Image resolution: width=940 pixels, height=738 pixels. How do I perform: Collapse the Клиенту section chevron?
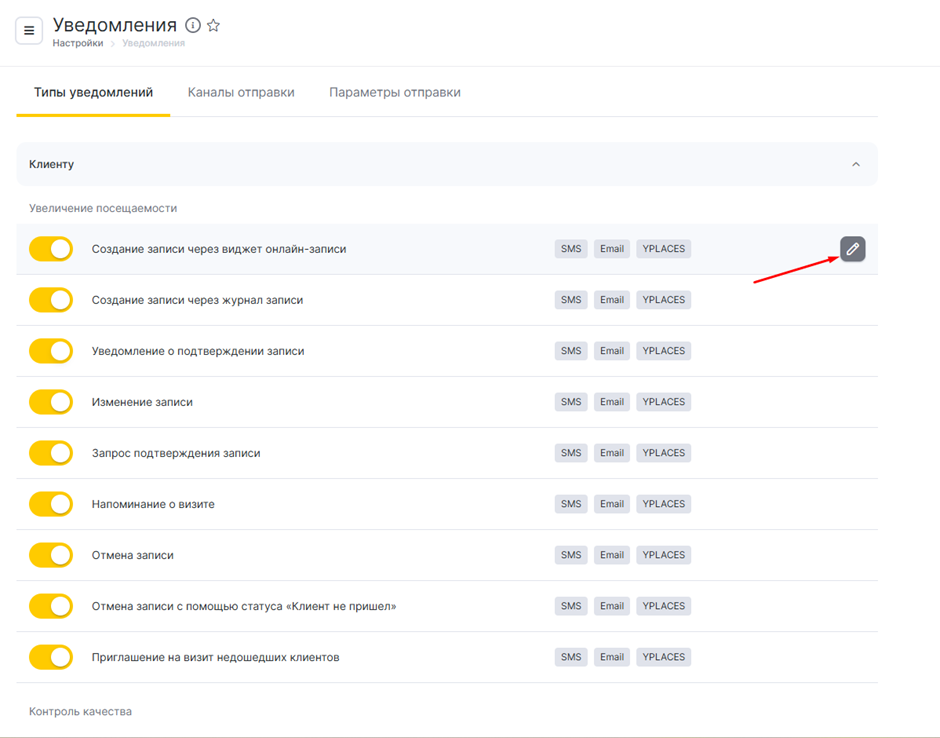855,164
